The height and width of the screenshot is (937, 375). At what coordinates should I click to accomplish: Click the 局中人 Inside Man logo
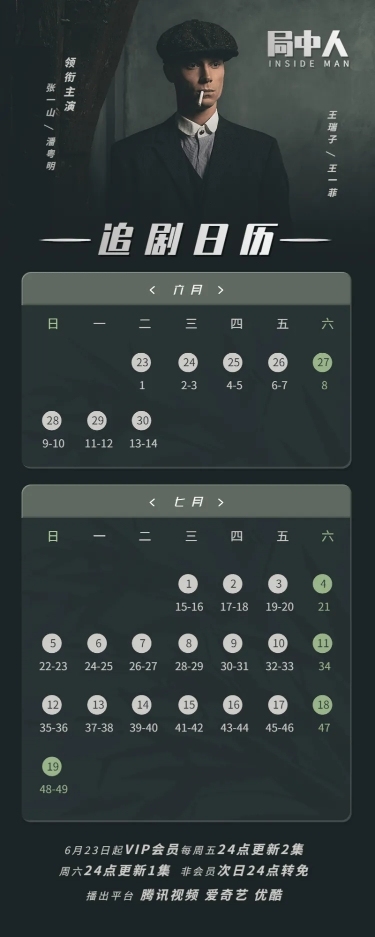pos(308,49)
